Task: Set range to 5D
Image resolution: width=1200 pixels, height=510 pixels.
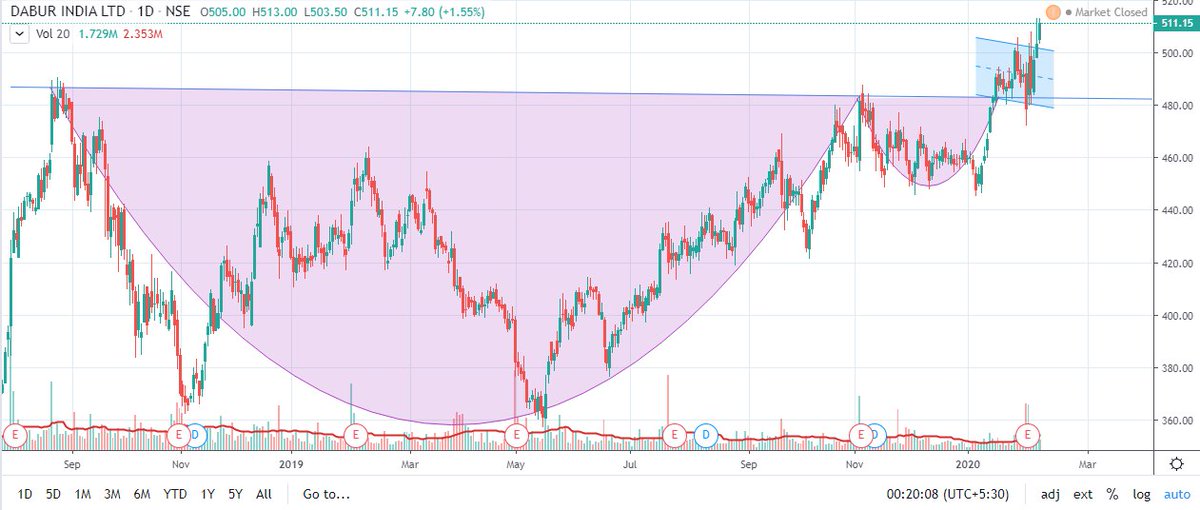Action: click(55, 494)
